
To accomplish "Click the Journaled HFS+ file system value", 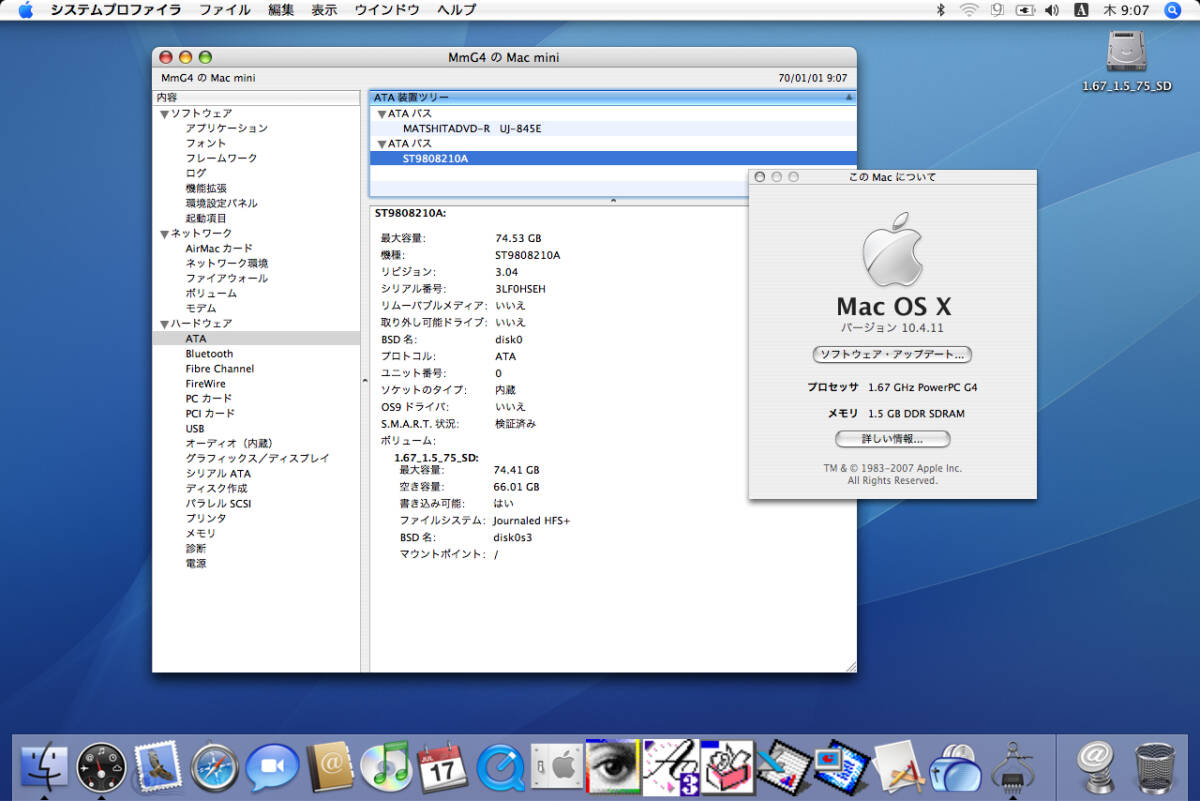I will 532,521.
